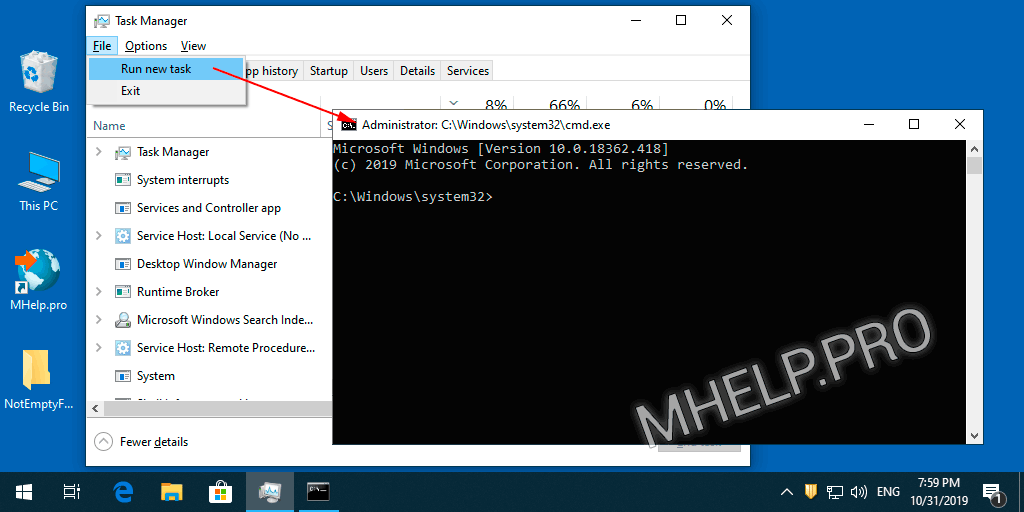
Task: Click the Command Prompt scrollbar down arrow
Action: (974, 436)
